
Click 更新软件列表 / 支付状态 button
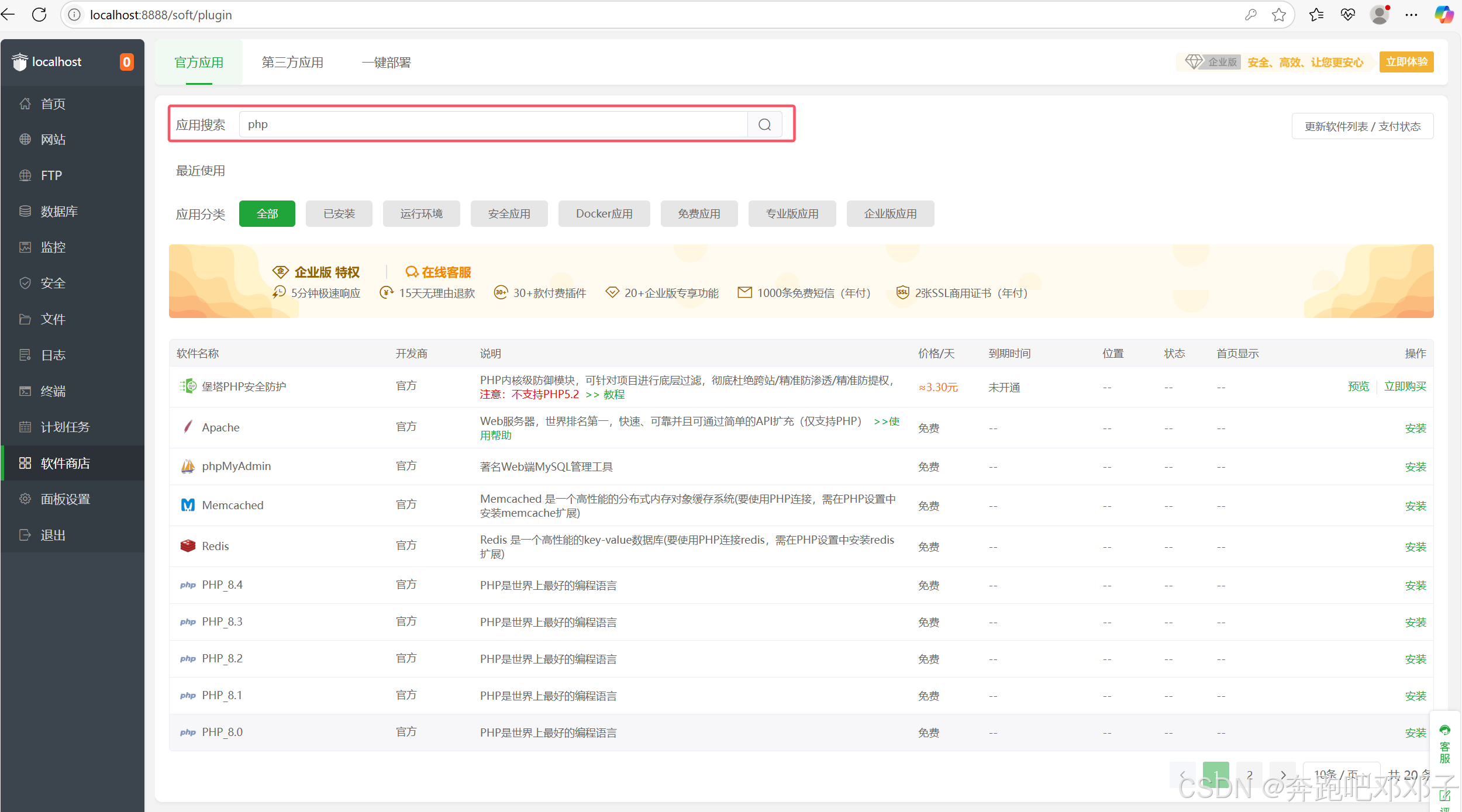(1363, 126)
